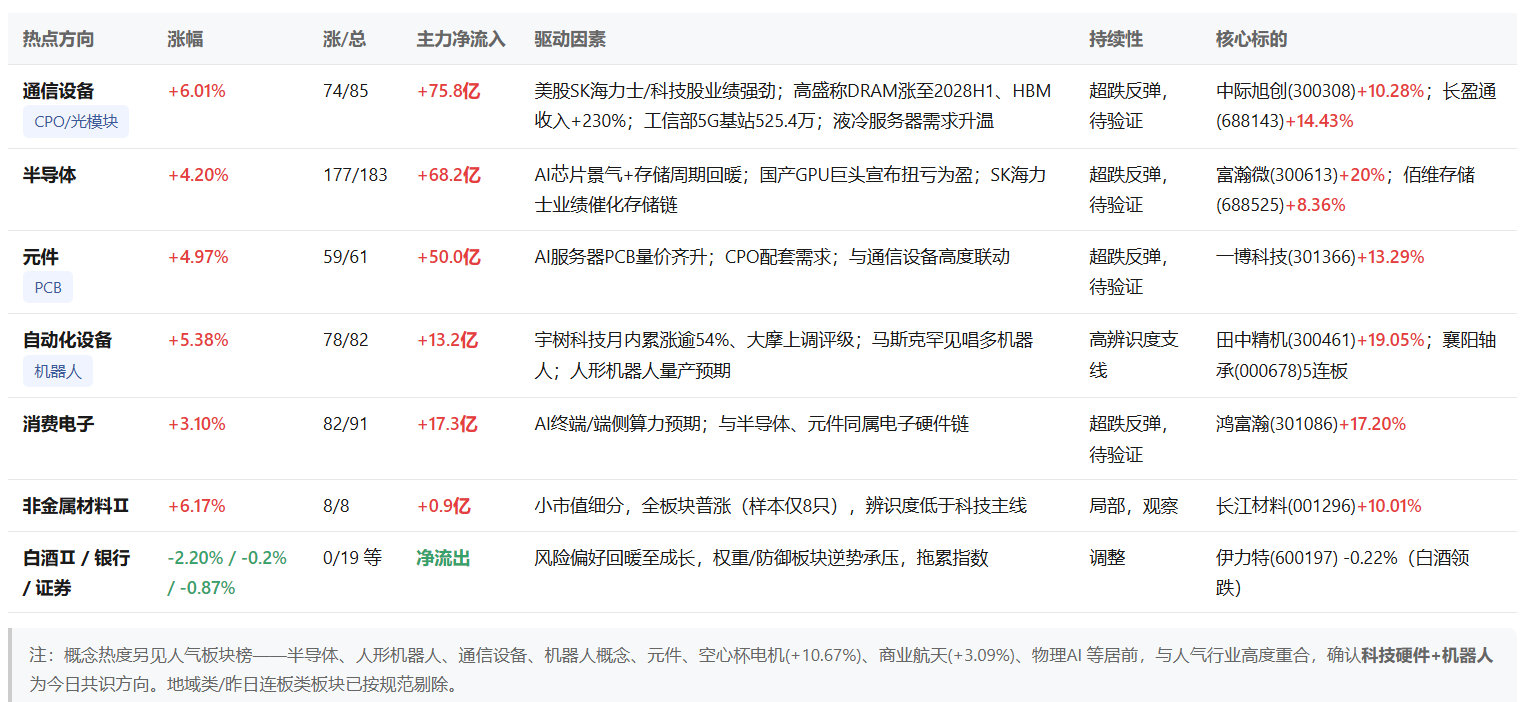Click the +6.01% gain value
Screen dimensions: 1536x702
coord(196,91)
